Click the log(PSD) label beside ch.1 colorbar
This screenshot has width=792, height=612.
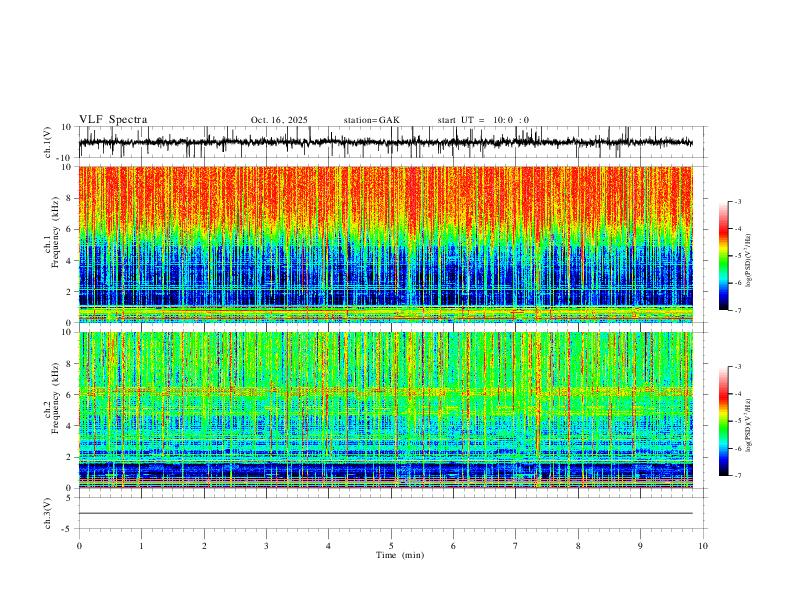(748, 261)
